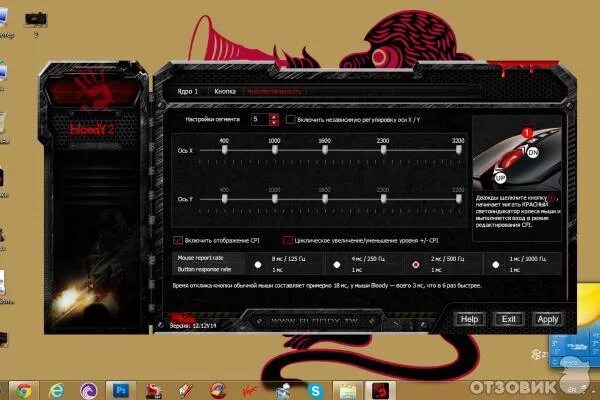600x400 pixels.
Task: Decrease segment count with the down arrow
Action: [x=274, y=122]
